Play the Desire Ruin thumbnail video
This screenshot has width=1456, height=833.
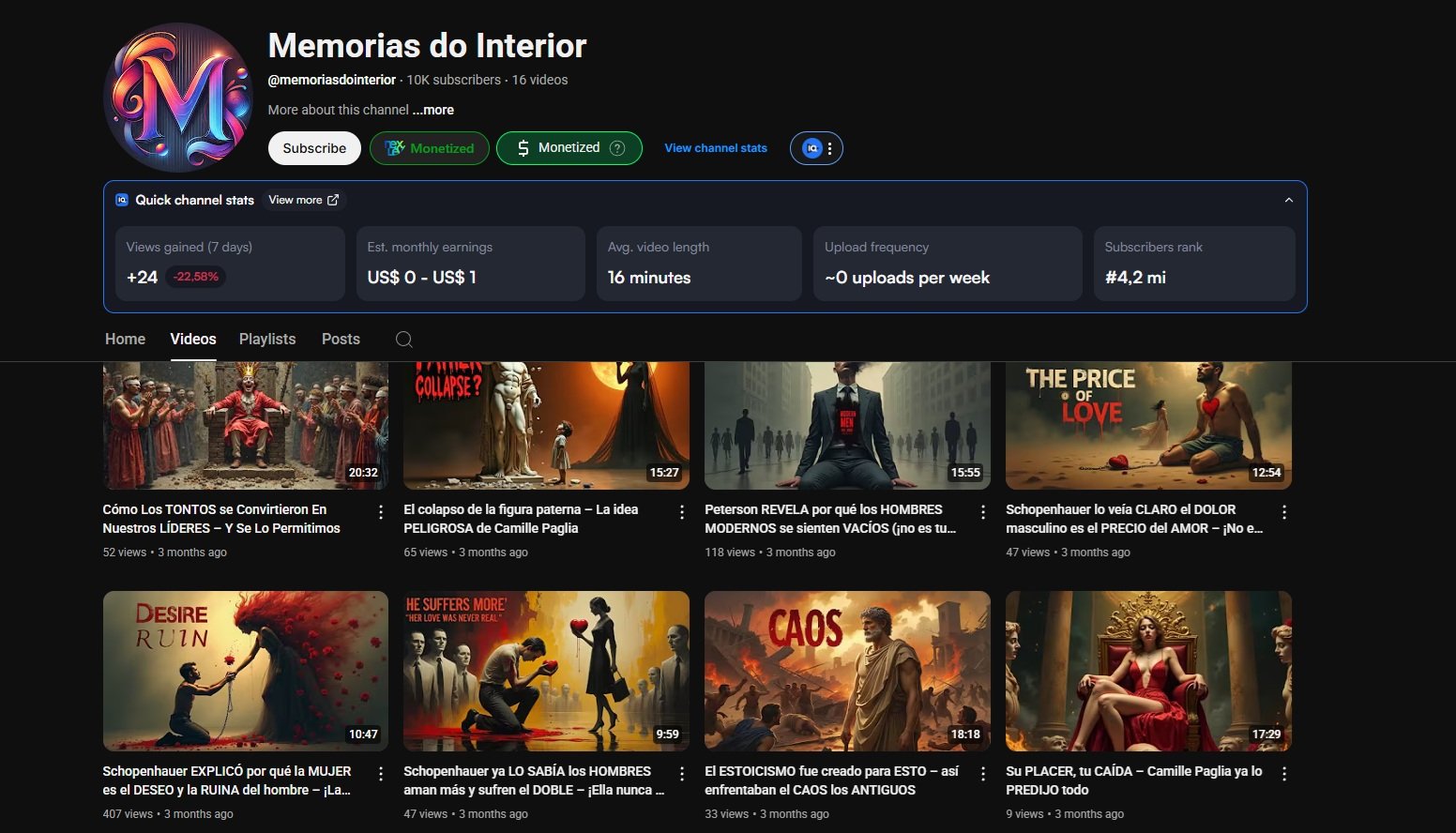(246, 671)
